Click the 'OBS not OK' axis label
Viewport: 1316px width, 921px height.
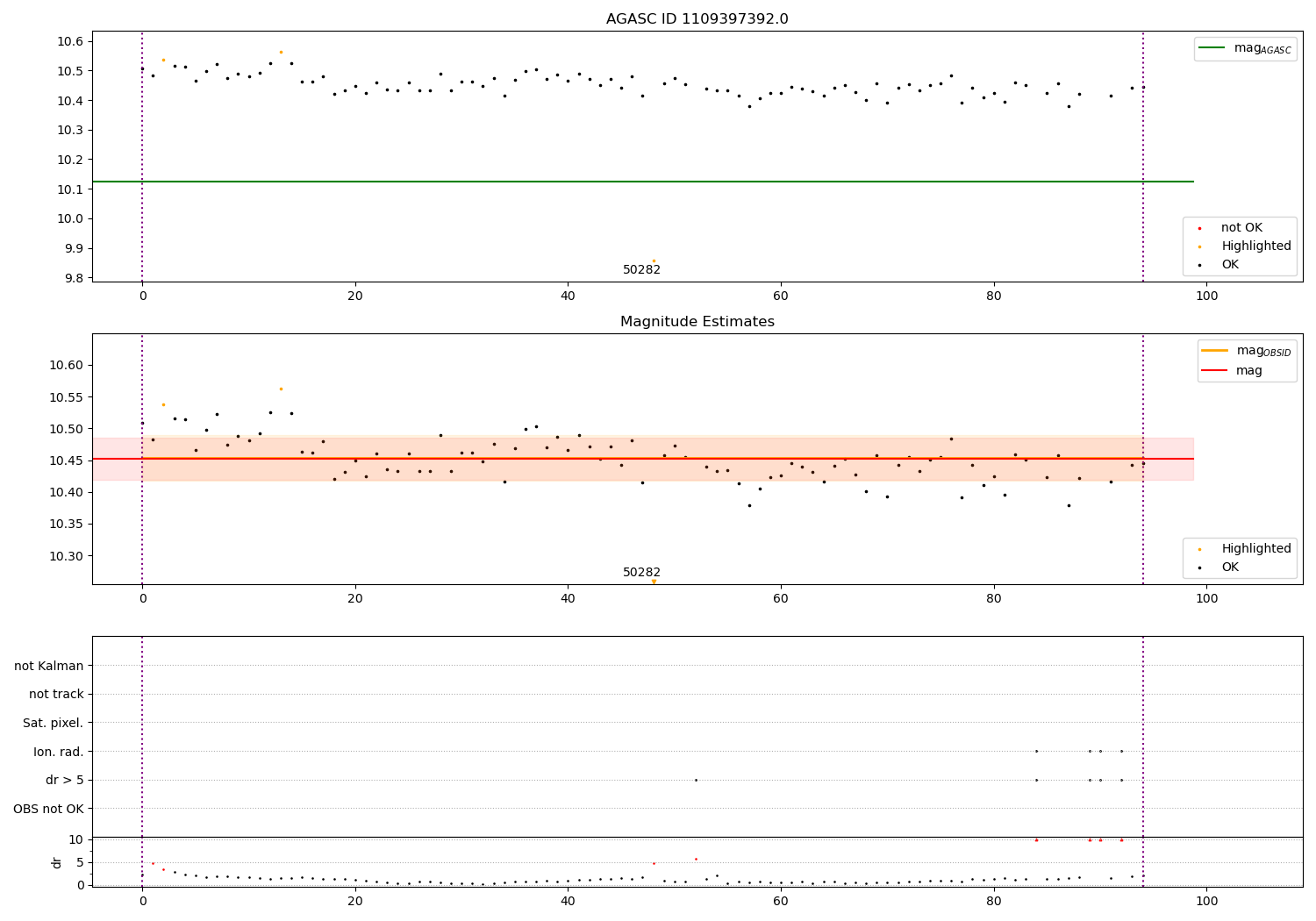coord(49,809)
